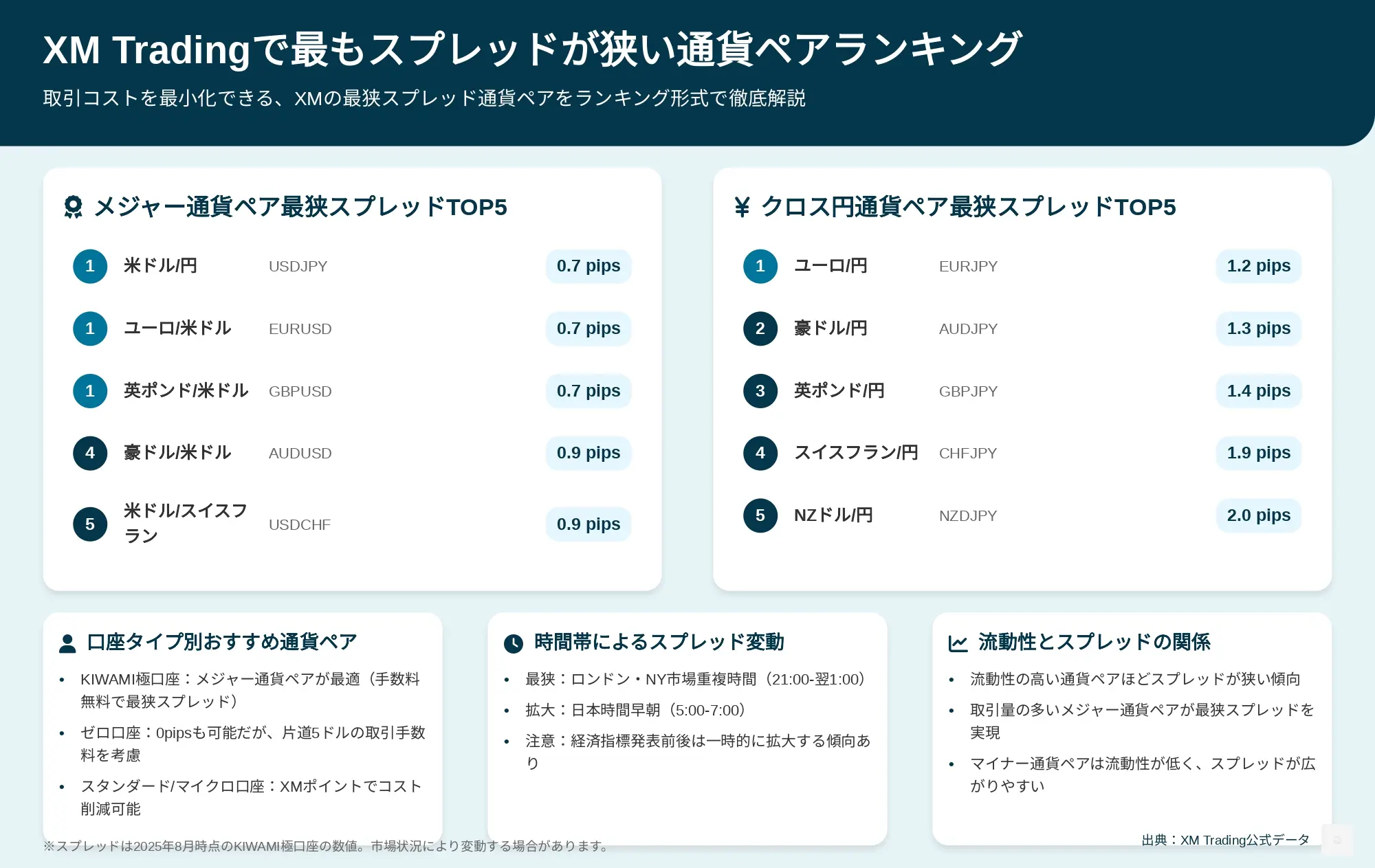Select the 米ドル/スイスフラン pair name
This screenshot has height=868, width=1375.
186,524
